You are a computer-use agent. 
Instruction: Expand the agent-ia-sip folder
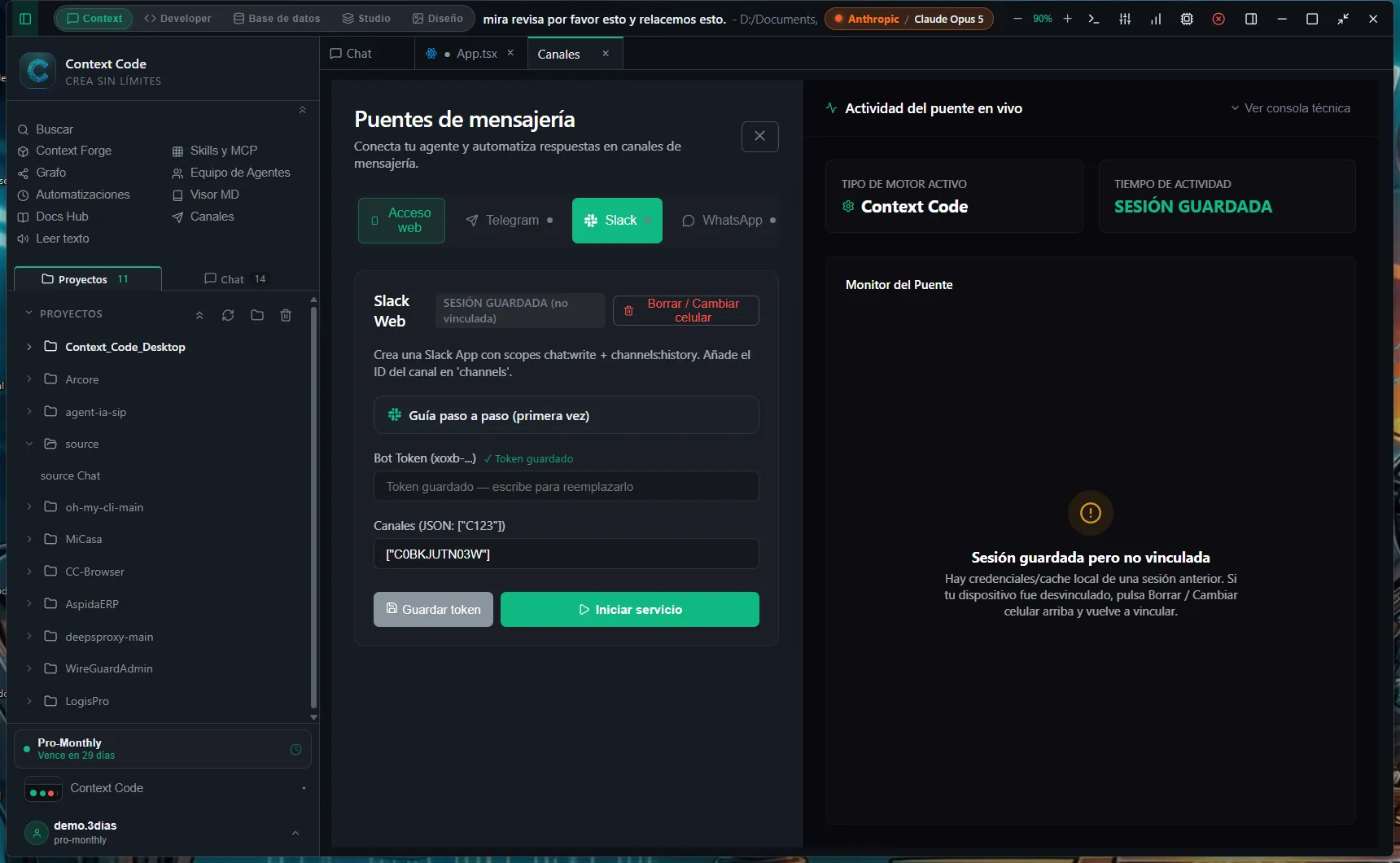29,411
